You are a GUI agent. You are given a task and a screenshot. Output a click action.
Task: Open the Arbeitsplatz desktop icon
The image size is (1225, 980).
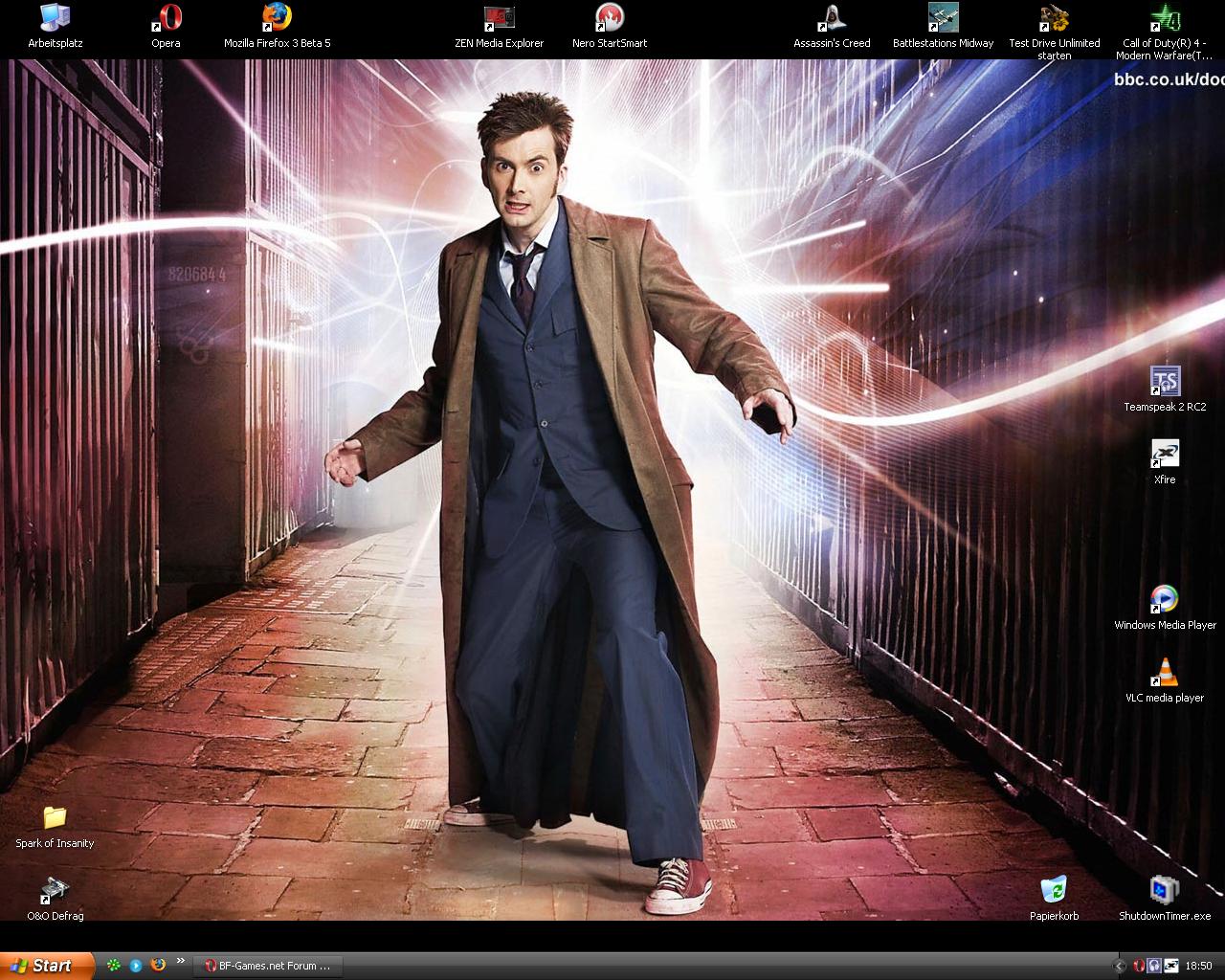(x=55, y=18)
